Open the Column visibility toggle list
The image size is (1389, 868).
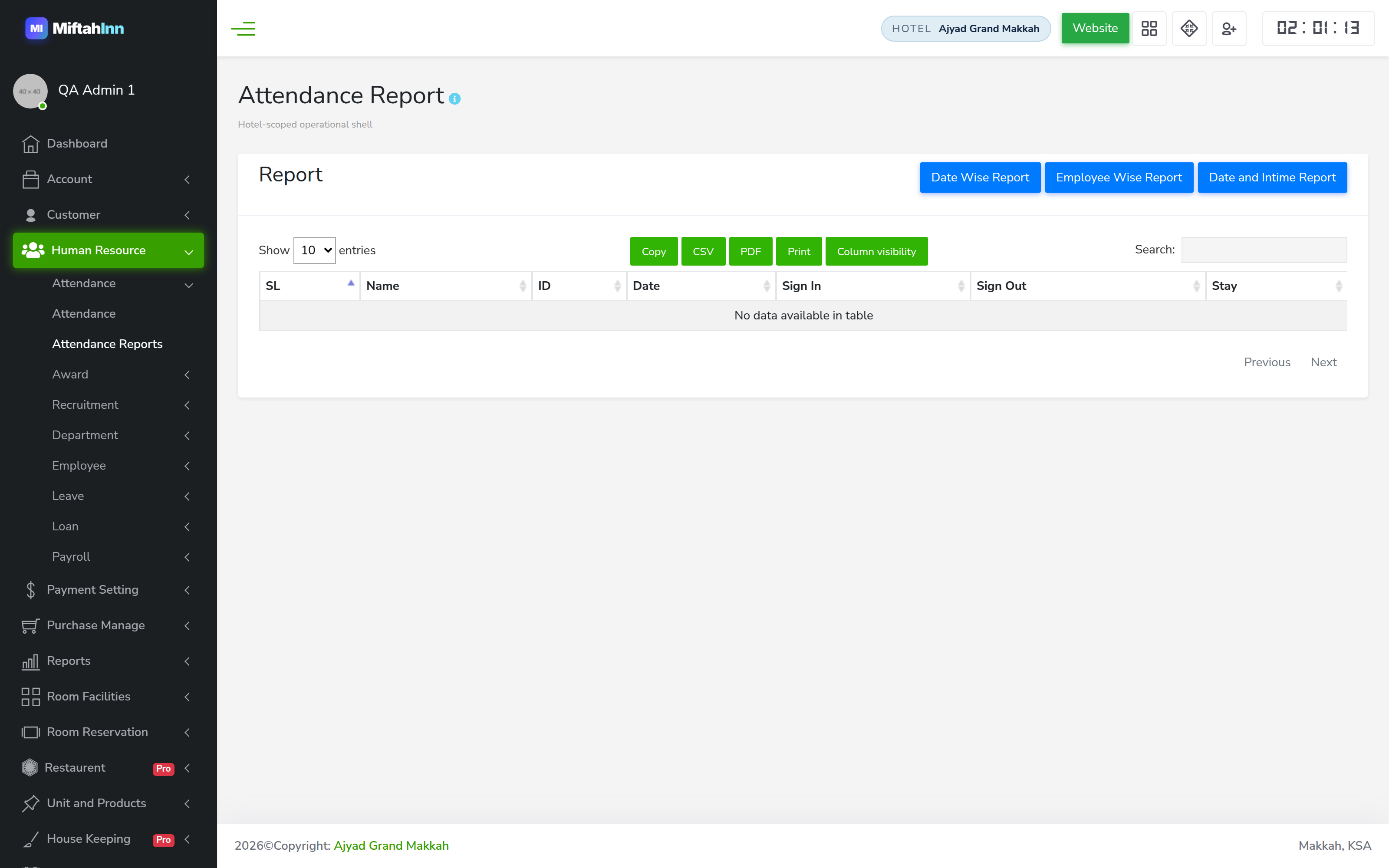[876, 251]
